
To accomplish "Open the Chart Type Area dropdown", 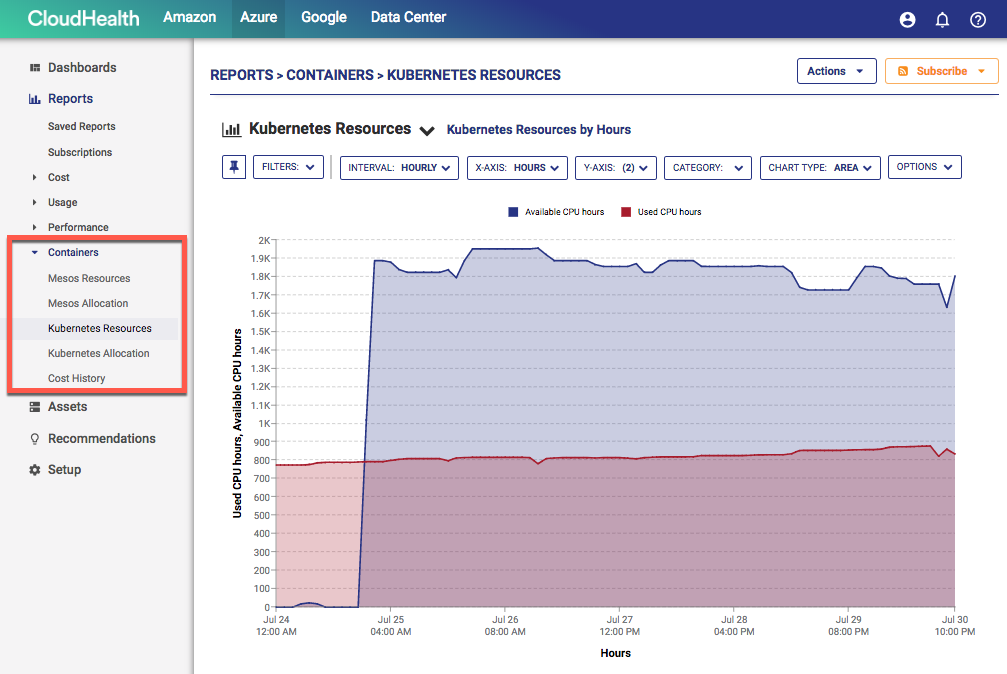I will 820,168.
